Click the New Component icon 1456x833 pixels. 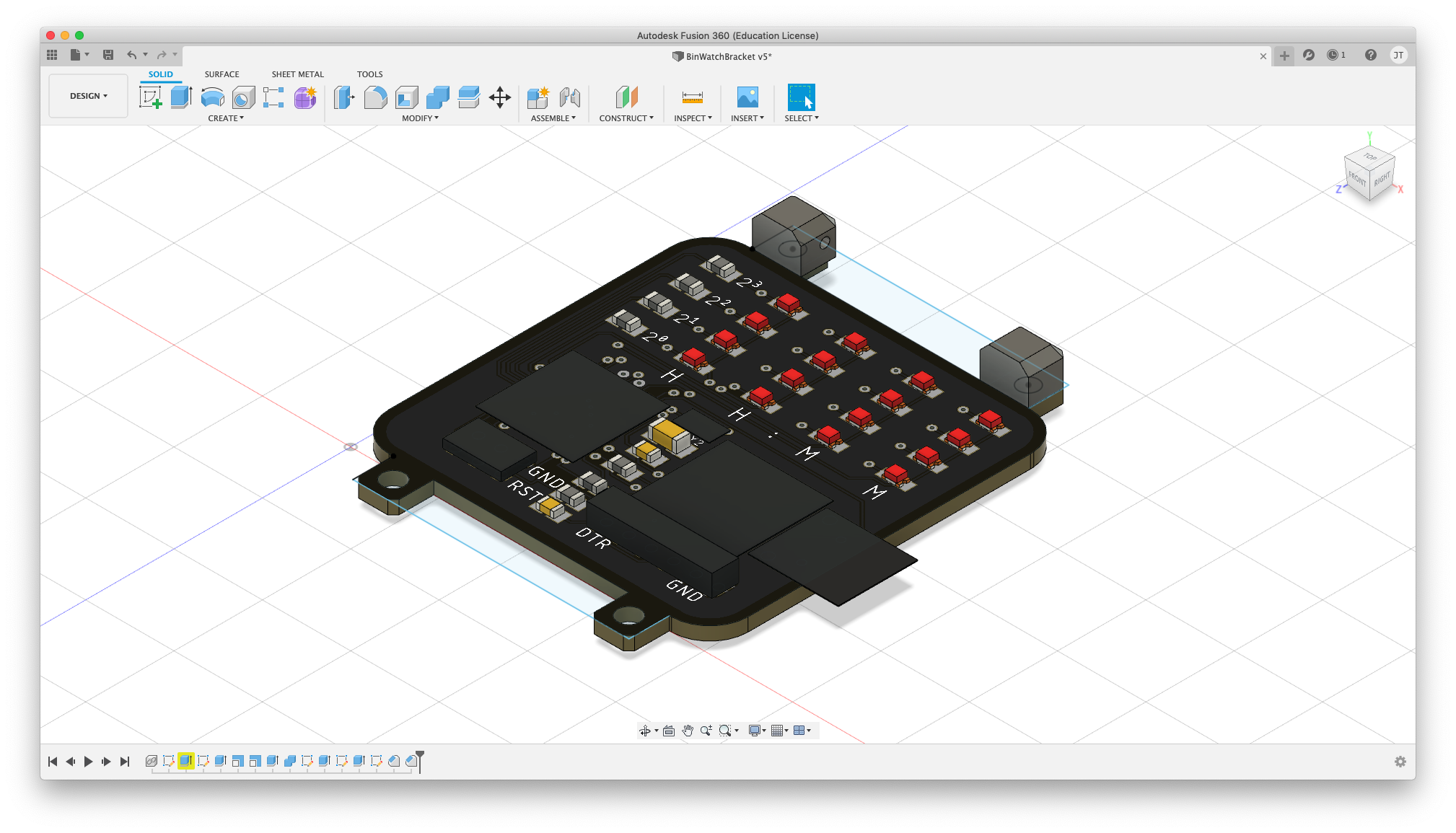click(538, 97)
